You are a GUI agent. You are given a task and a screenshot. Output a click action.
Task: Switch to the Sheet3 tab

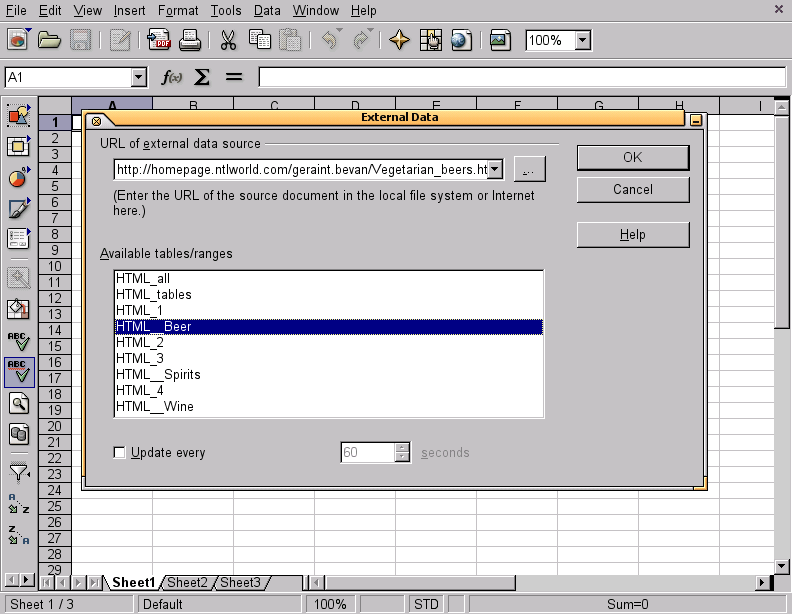(240, 583)
